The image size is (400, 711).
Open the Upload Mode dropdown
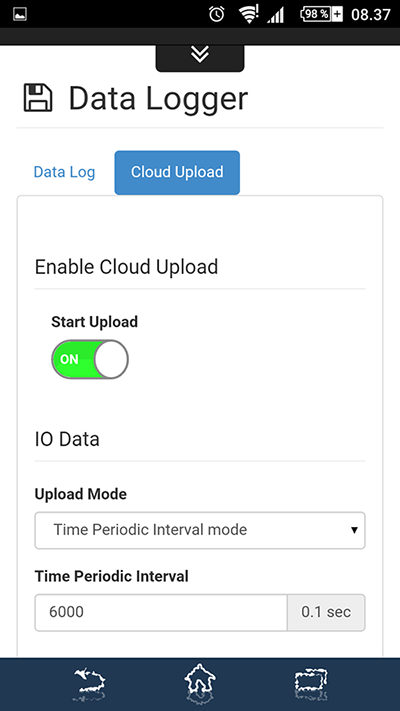[x=200, y=531]
